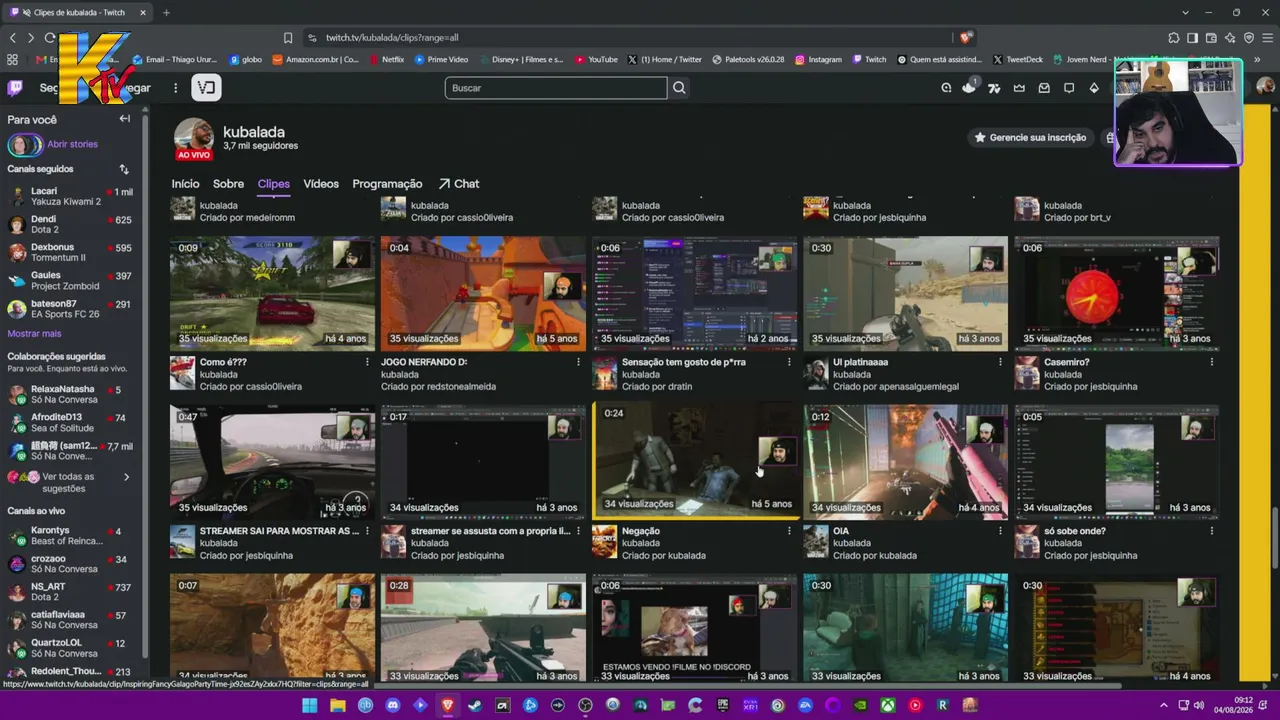Open the Prime loot crown icon
Image resolution: width=1280 pixels, height=720 pixels.
[1019, 88]
